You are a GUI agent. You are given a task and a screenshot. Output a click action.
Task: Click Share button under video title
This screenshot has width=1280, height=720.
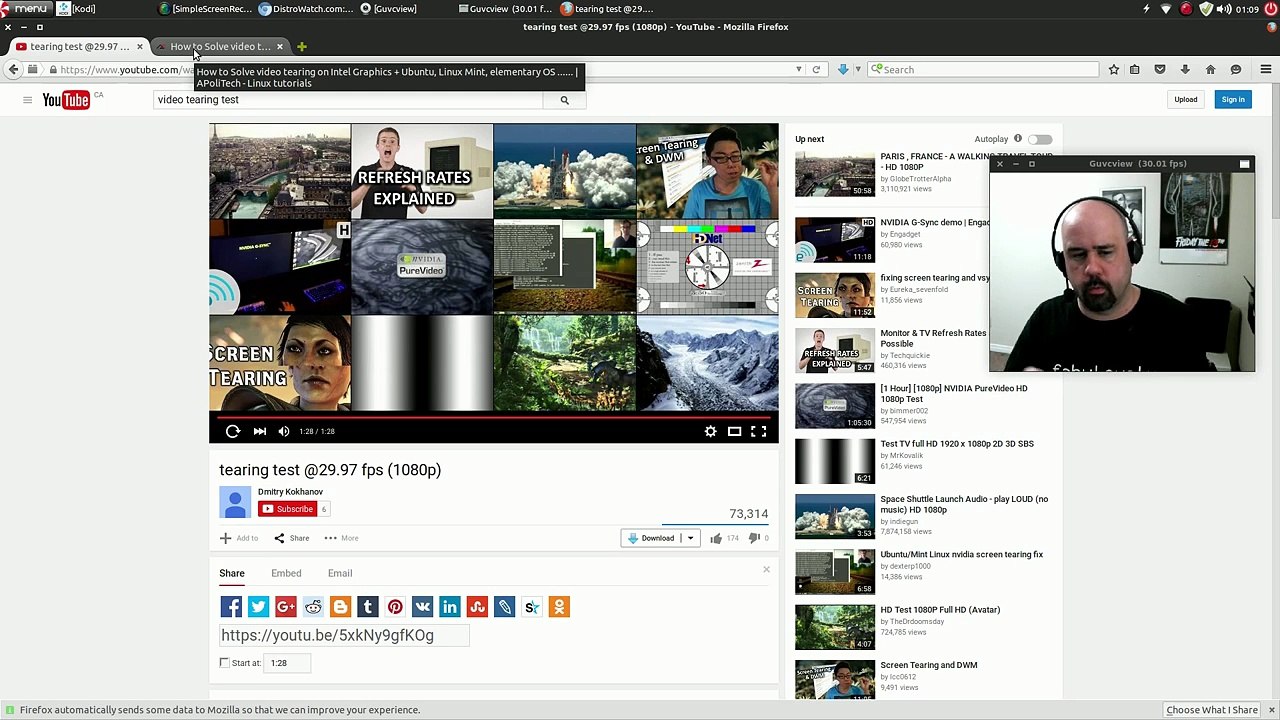pos(292,538)
